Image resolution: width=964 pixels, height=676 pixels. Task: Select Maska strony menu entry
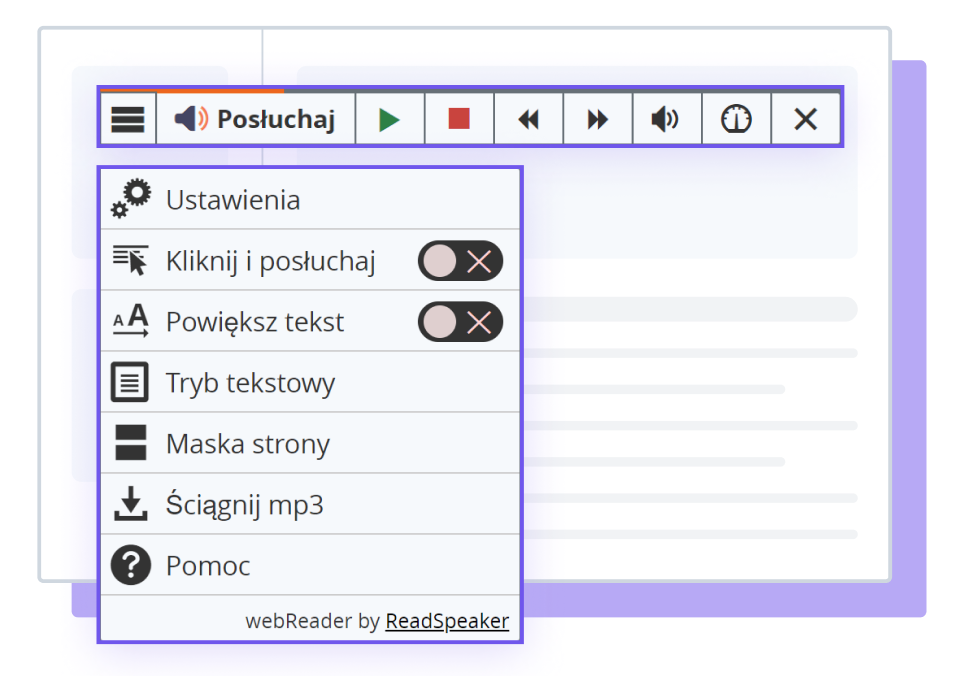tap(247, 444)
